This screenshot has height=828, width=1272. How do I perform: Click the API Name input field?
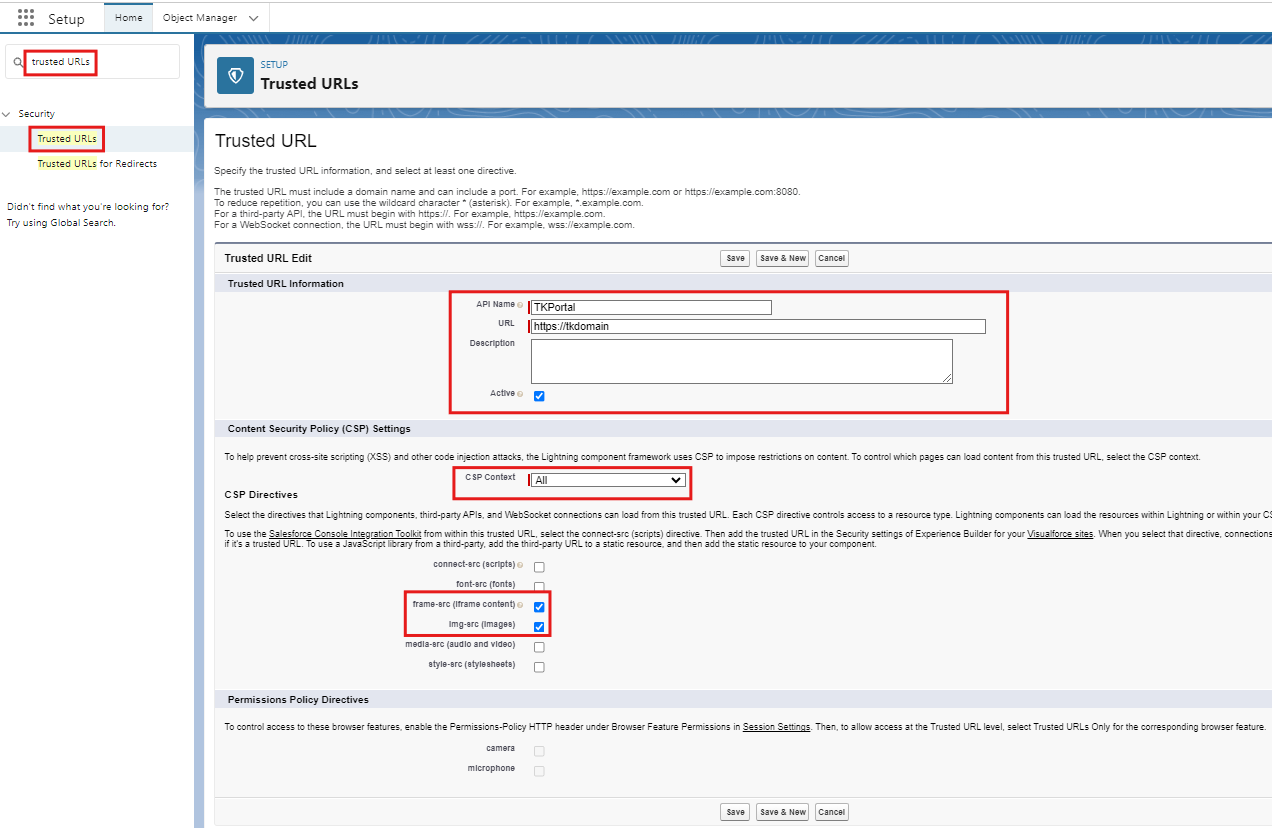(651, 307)
